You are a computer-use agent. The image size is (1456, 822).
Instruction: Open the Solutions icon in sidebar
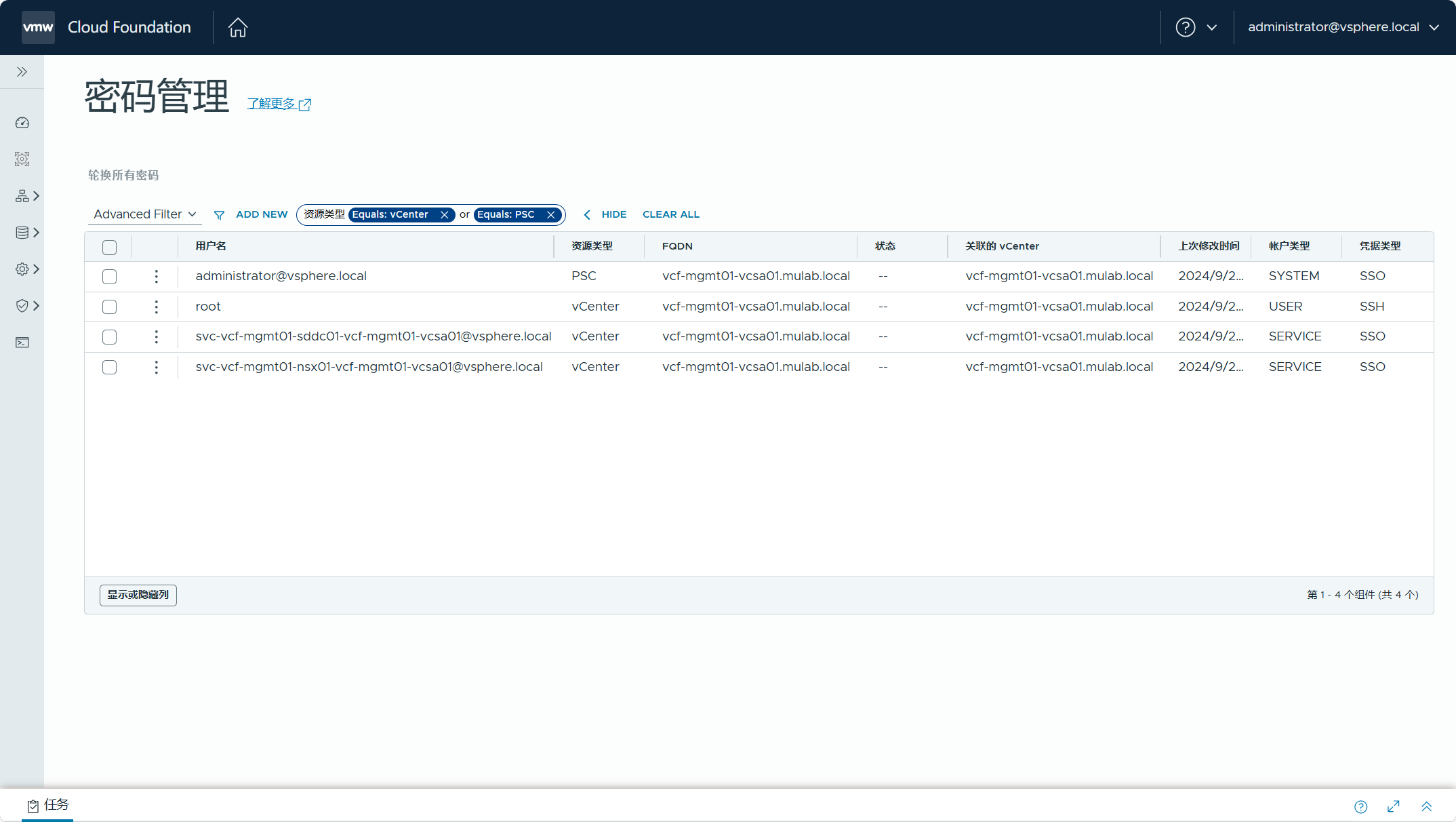point(22,159)
